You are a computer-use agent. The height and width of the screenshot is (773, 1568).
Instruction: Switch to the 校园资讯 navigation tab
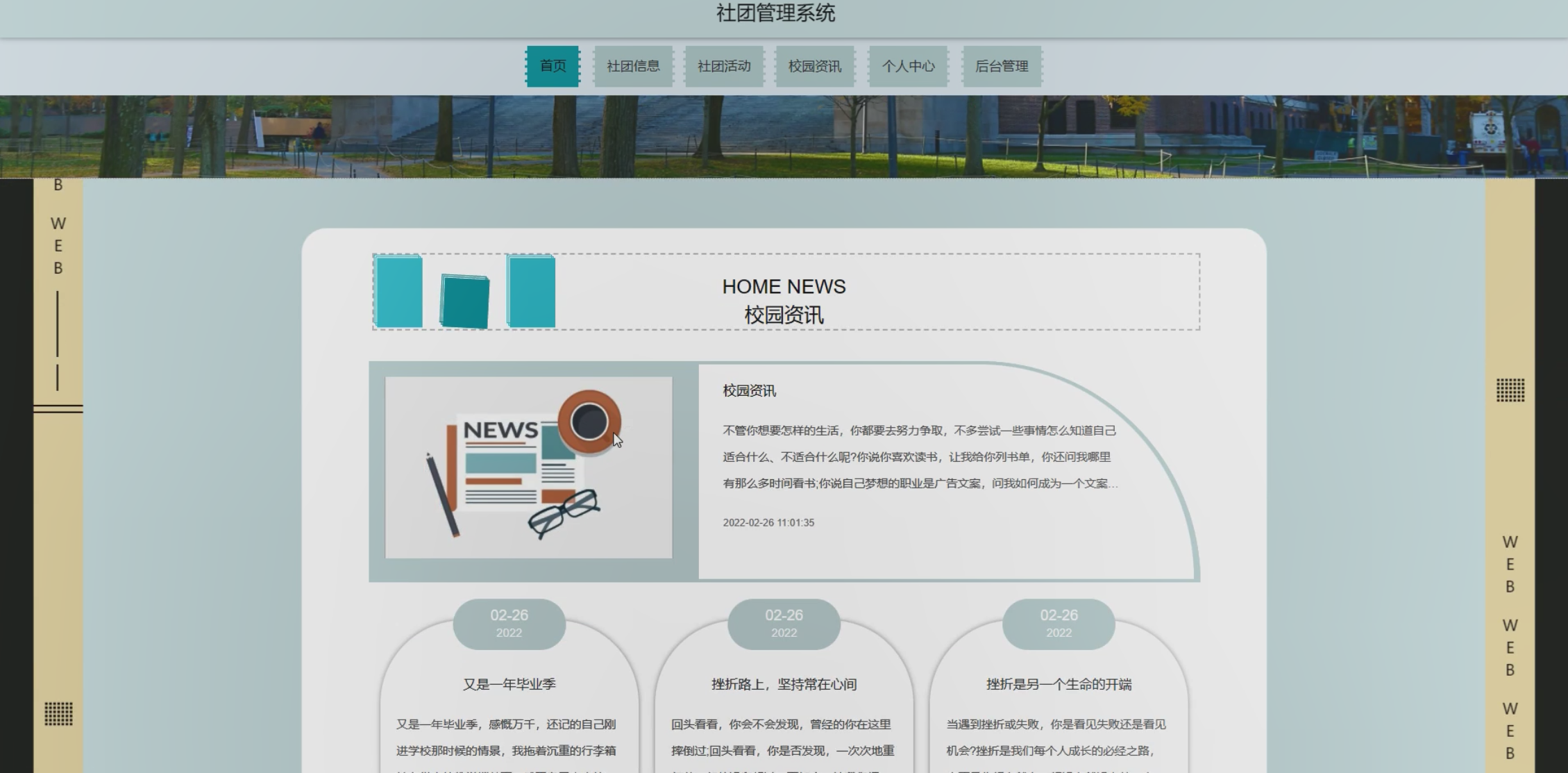click(815, 66)
